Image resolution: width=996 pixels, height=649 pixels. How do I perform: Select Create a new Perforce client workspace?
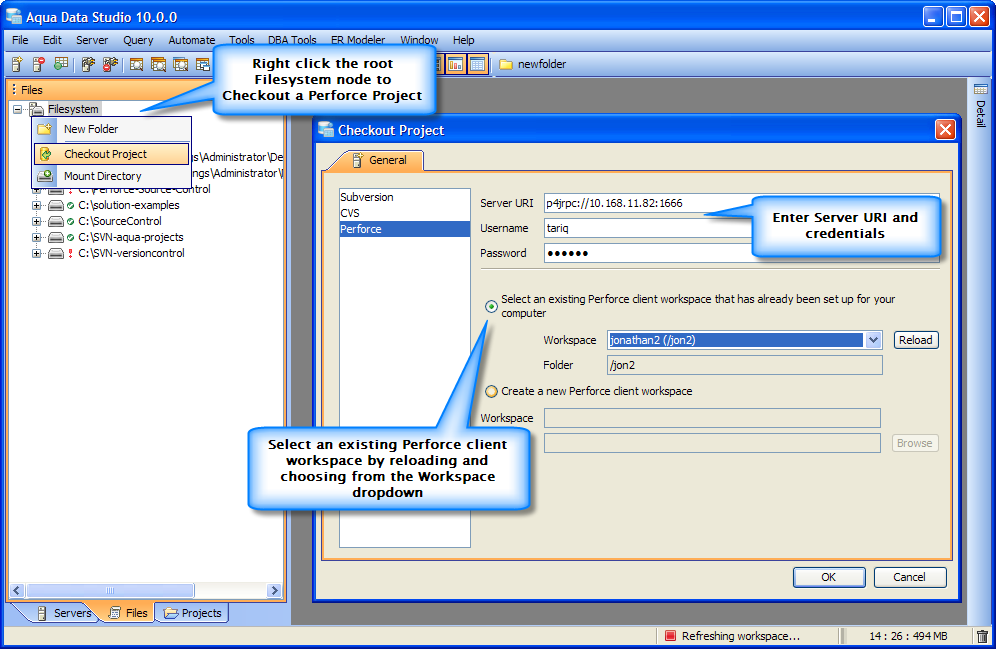(x=492, y=391)
